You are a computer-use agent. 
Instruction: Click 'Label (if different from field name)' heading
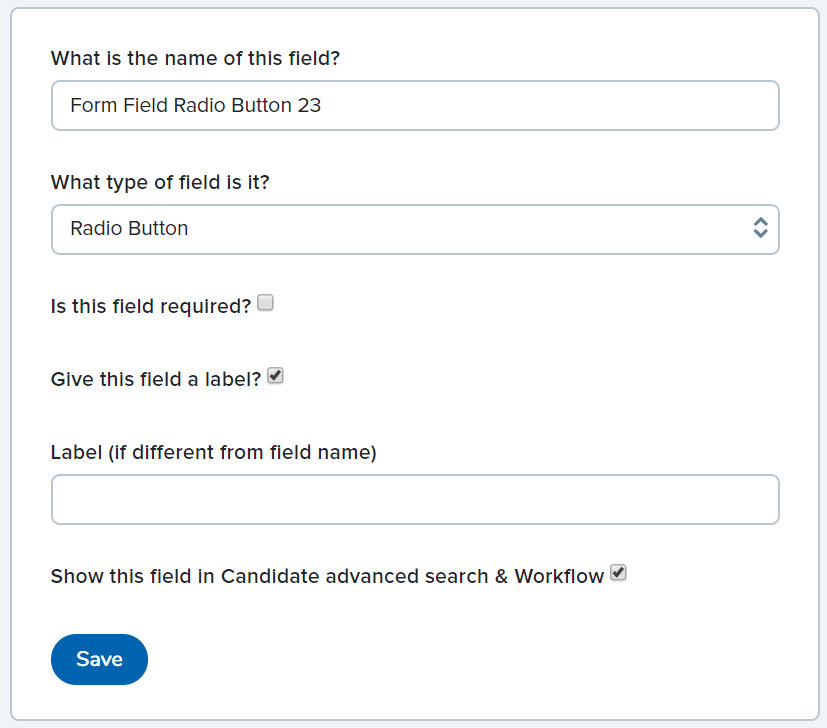coord(213,453)
